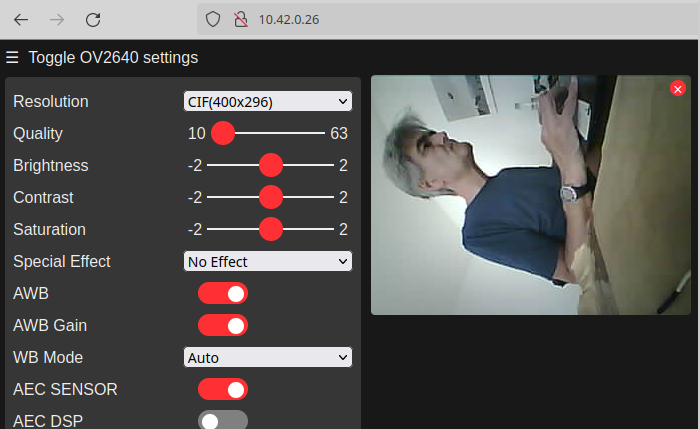The width and height of the screenshot is (700, 429).
Task: Click the browser forward arrow
Action: point(57,19)
